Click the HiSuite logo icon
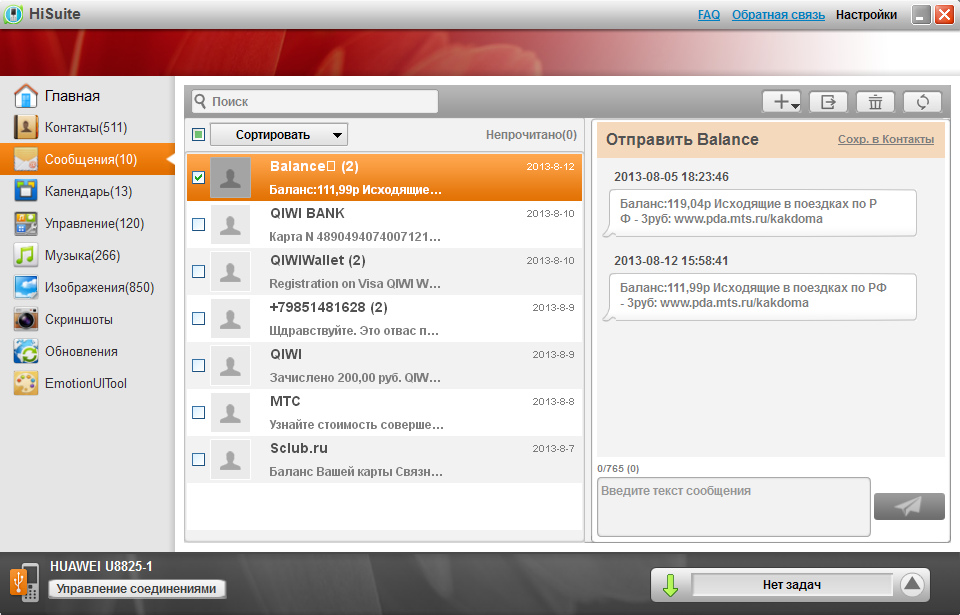 (13, 14)
